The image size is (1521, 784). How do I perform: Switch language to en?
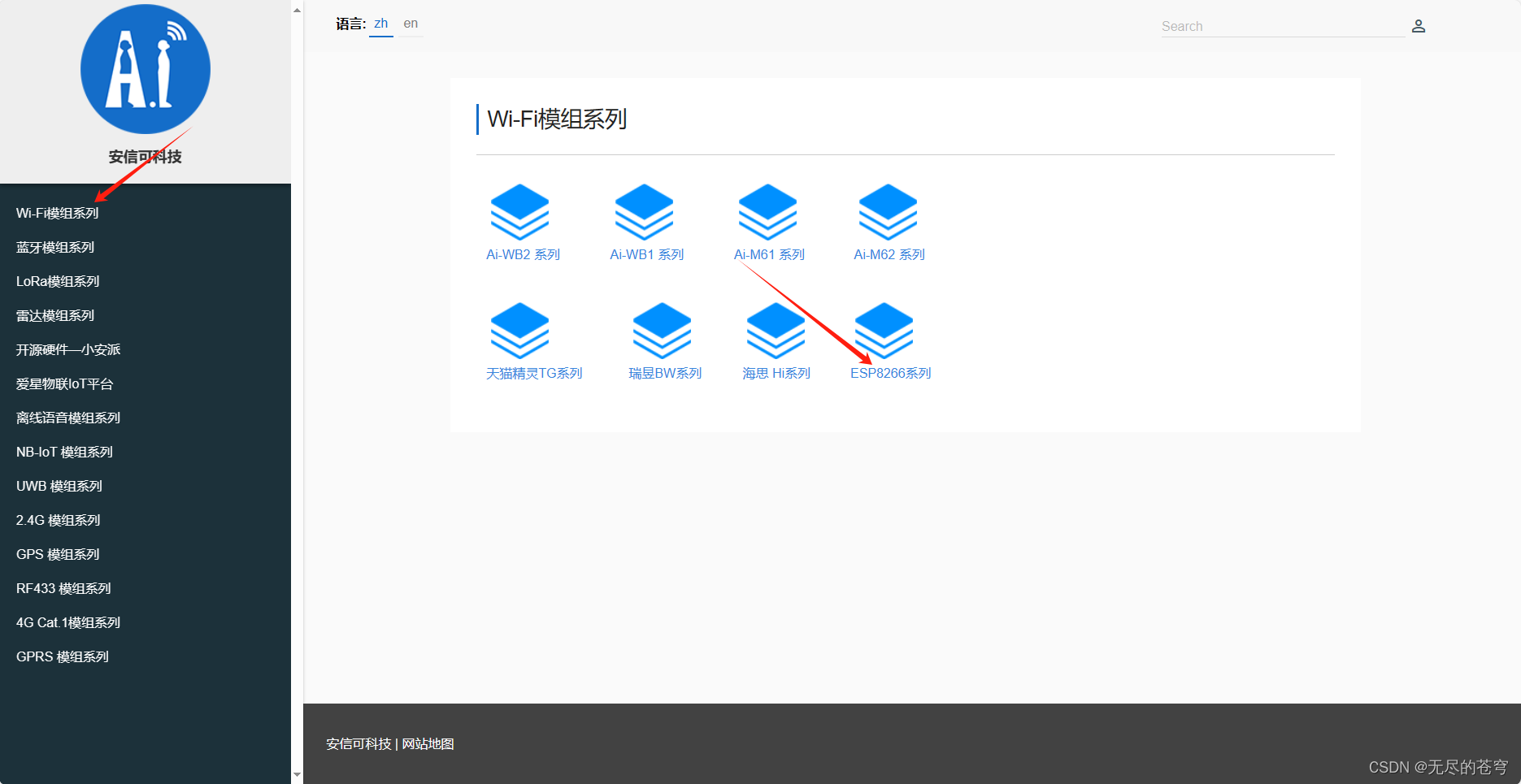pos(411,24)
